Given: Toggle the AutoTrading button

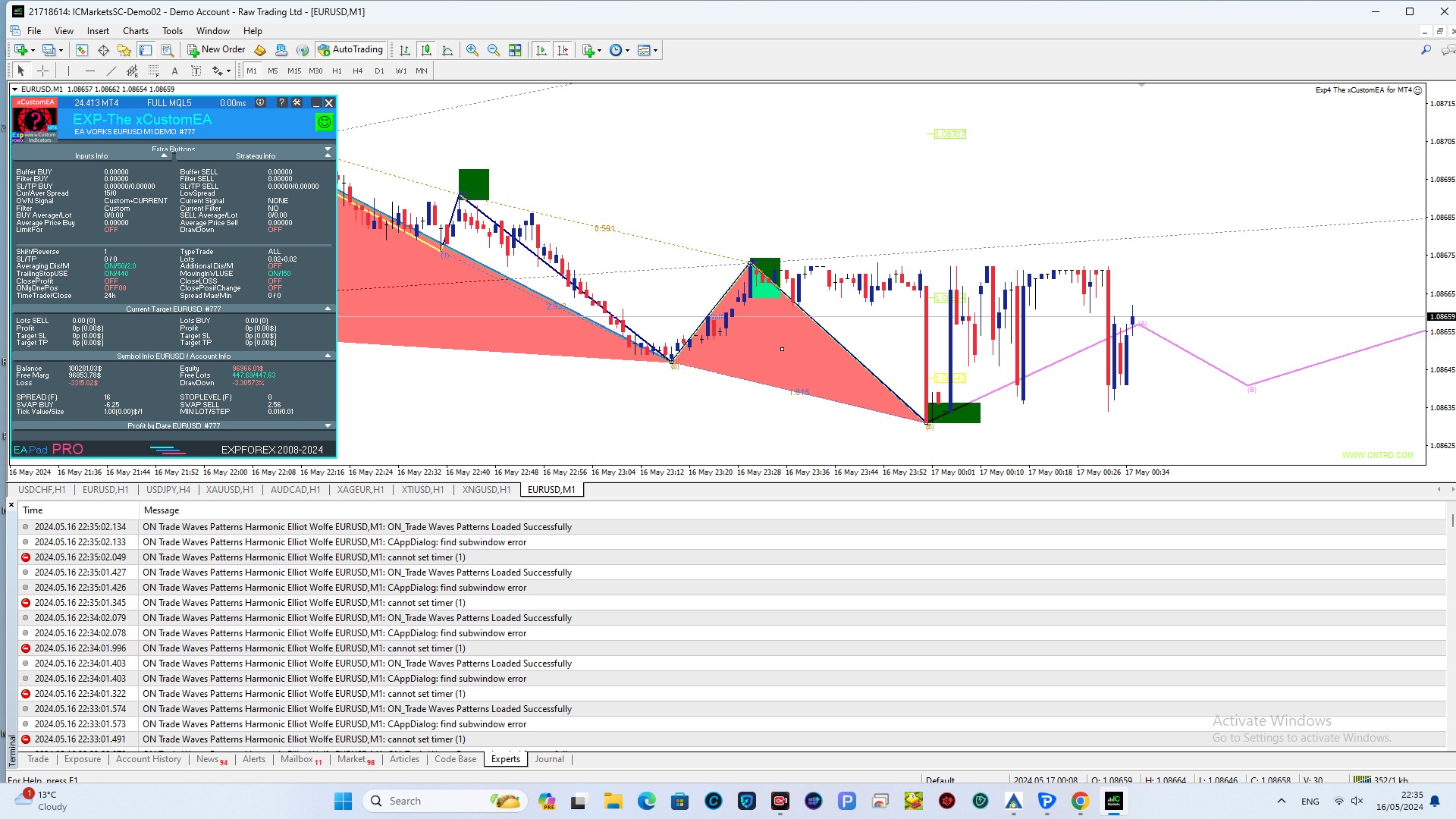Looking at the screenshot, I should [x=350, y=50].
